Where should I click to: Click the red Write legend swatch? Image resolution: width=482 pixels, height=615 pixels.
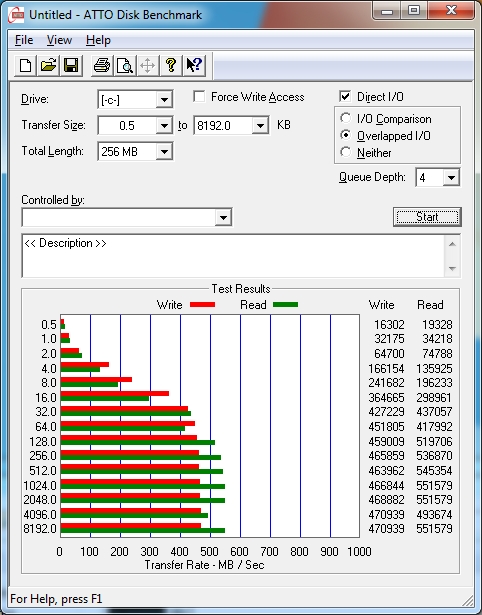point(202,305)
